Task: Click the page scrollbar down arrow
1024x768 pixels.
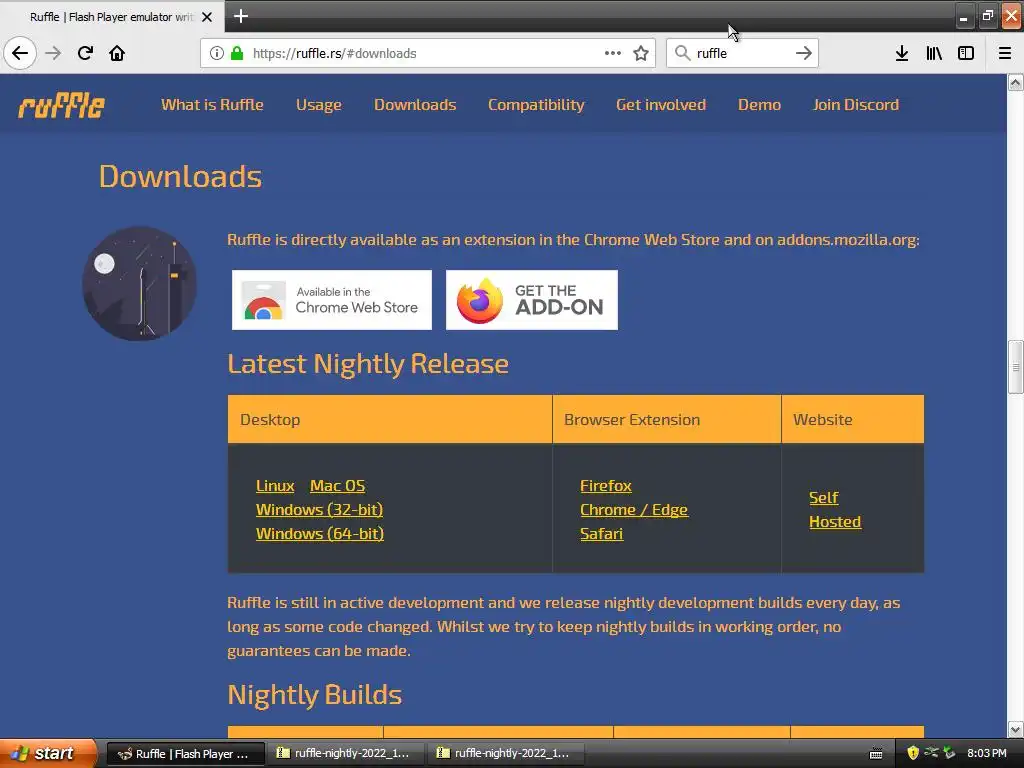Action: (1016, 729)
